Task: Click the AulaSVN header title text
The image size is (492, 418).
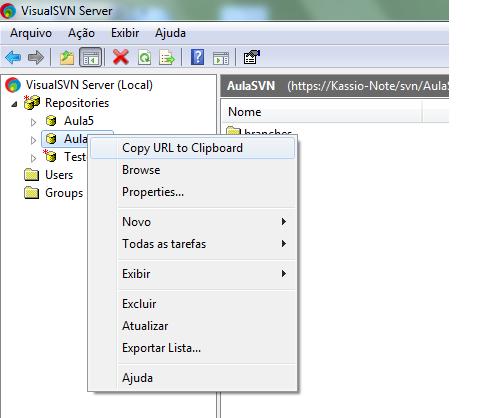Action: coord(251,86)
